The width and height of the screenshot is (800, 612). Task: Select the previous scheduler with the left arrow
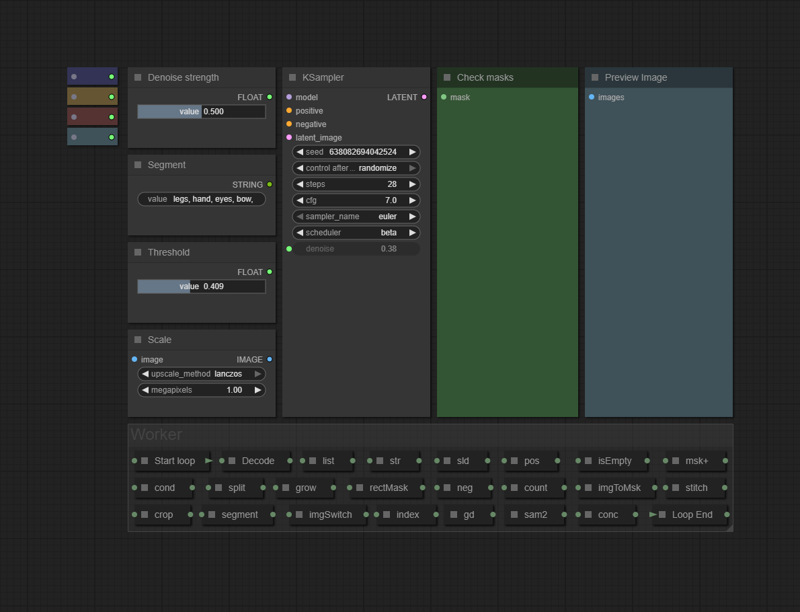tap(299, 233)
